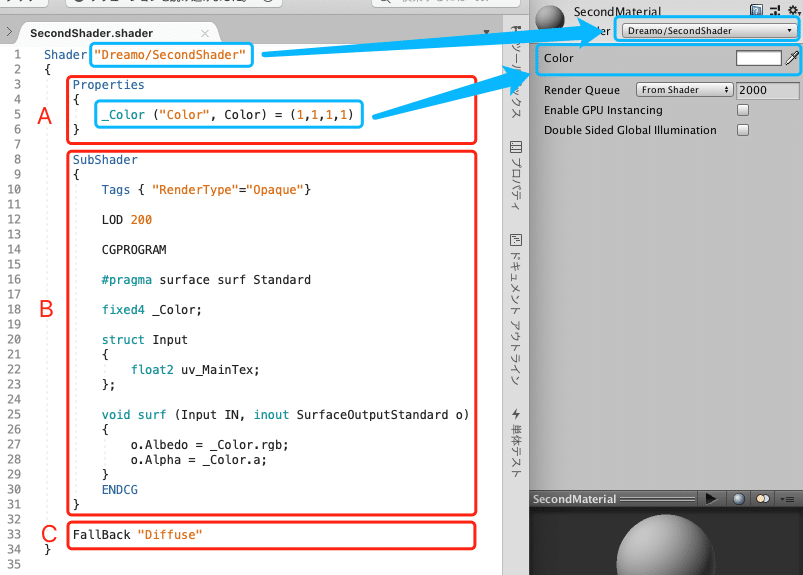
Task: Click the ENDCG line
Action: point(119,489)
